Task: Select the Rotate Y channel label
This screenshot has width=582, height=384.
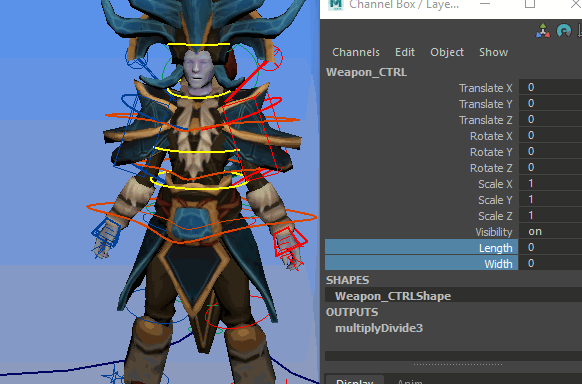Action: click(491, 152)
